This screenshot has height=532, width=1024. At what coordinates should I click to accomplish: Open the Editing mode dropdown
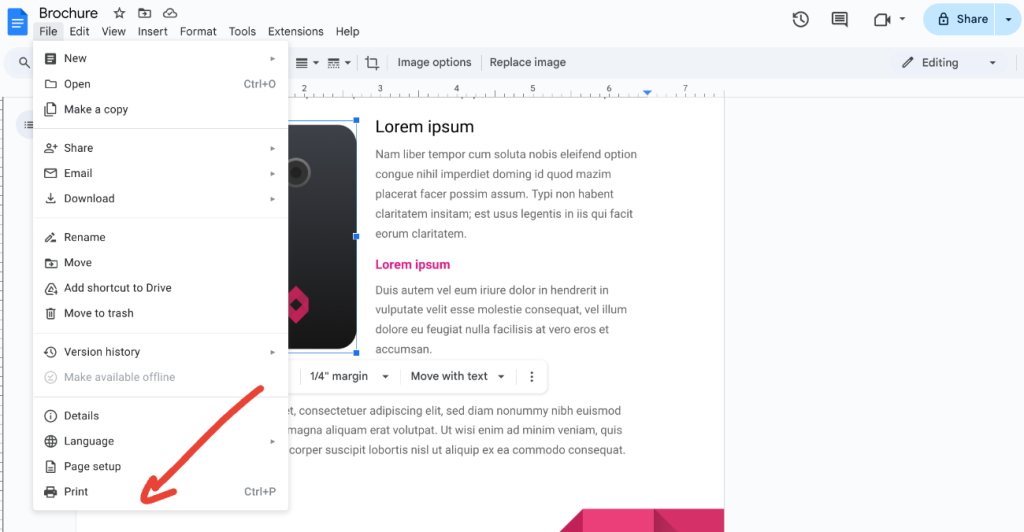[x=948, y=62]
